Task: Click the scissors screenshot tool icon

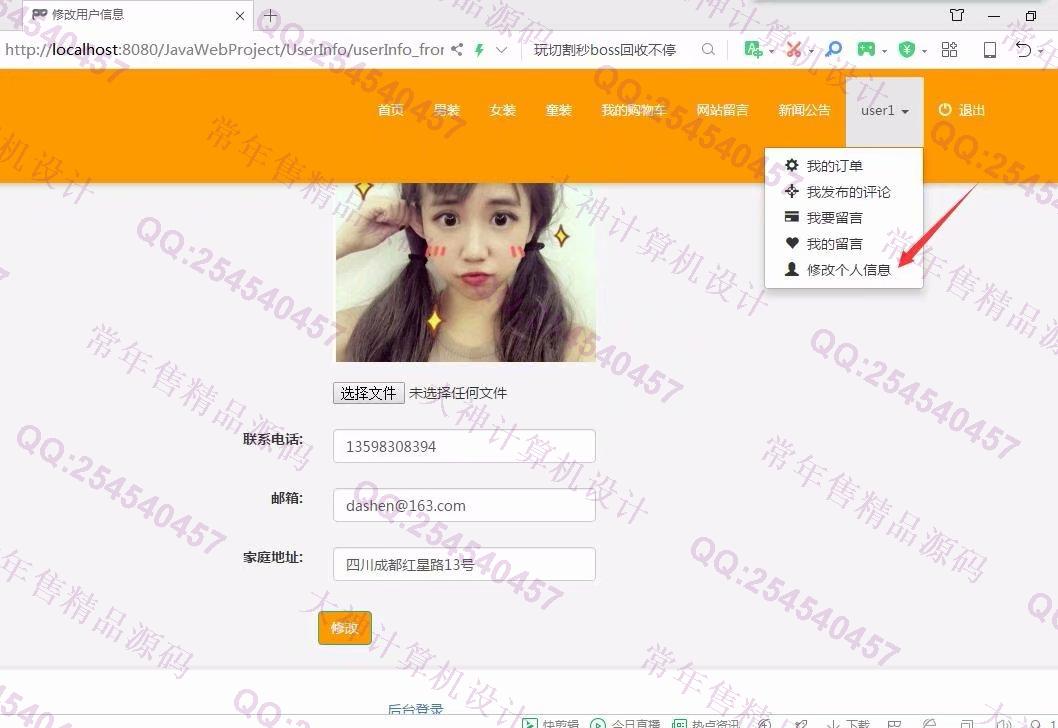Action: coord(794,49)
